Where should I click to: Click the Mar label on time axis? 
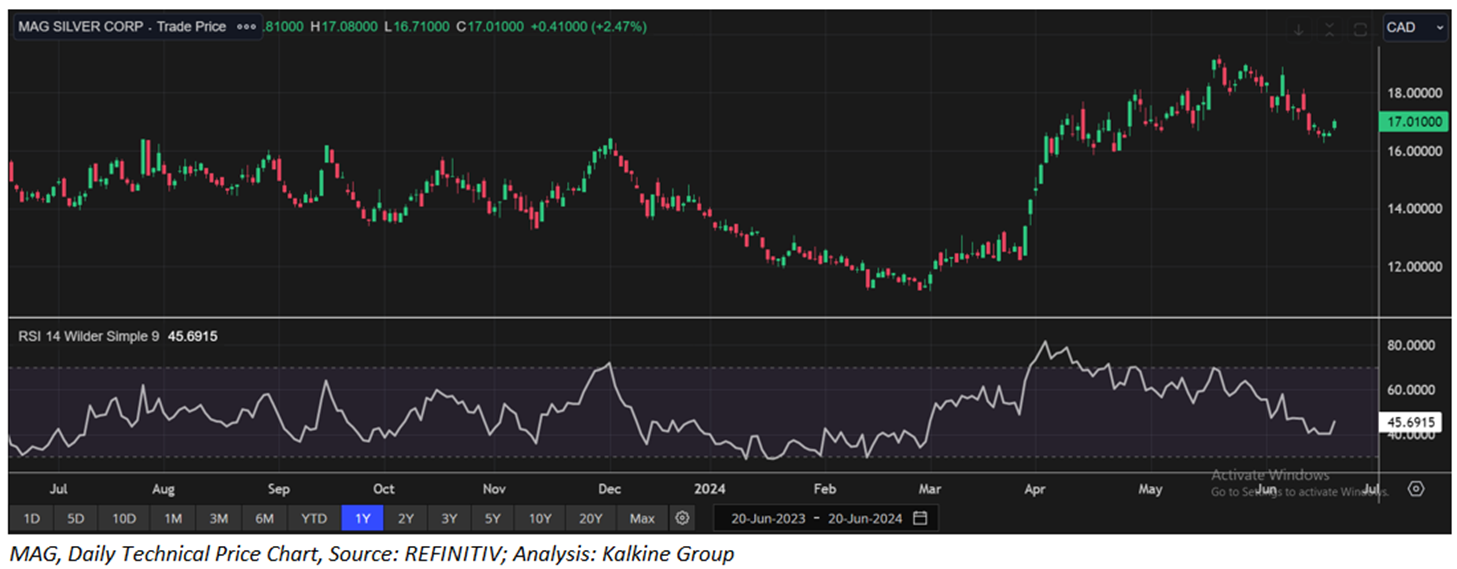[930, 489]
